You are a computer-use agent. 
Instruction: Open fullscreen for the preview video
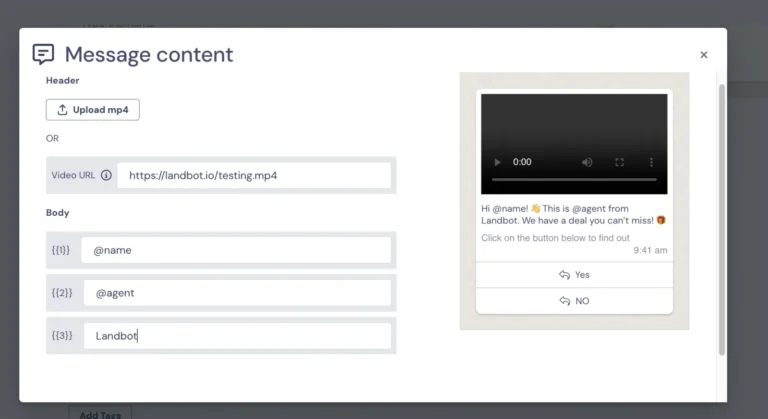(x=620, y=162)
